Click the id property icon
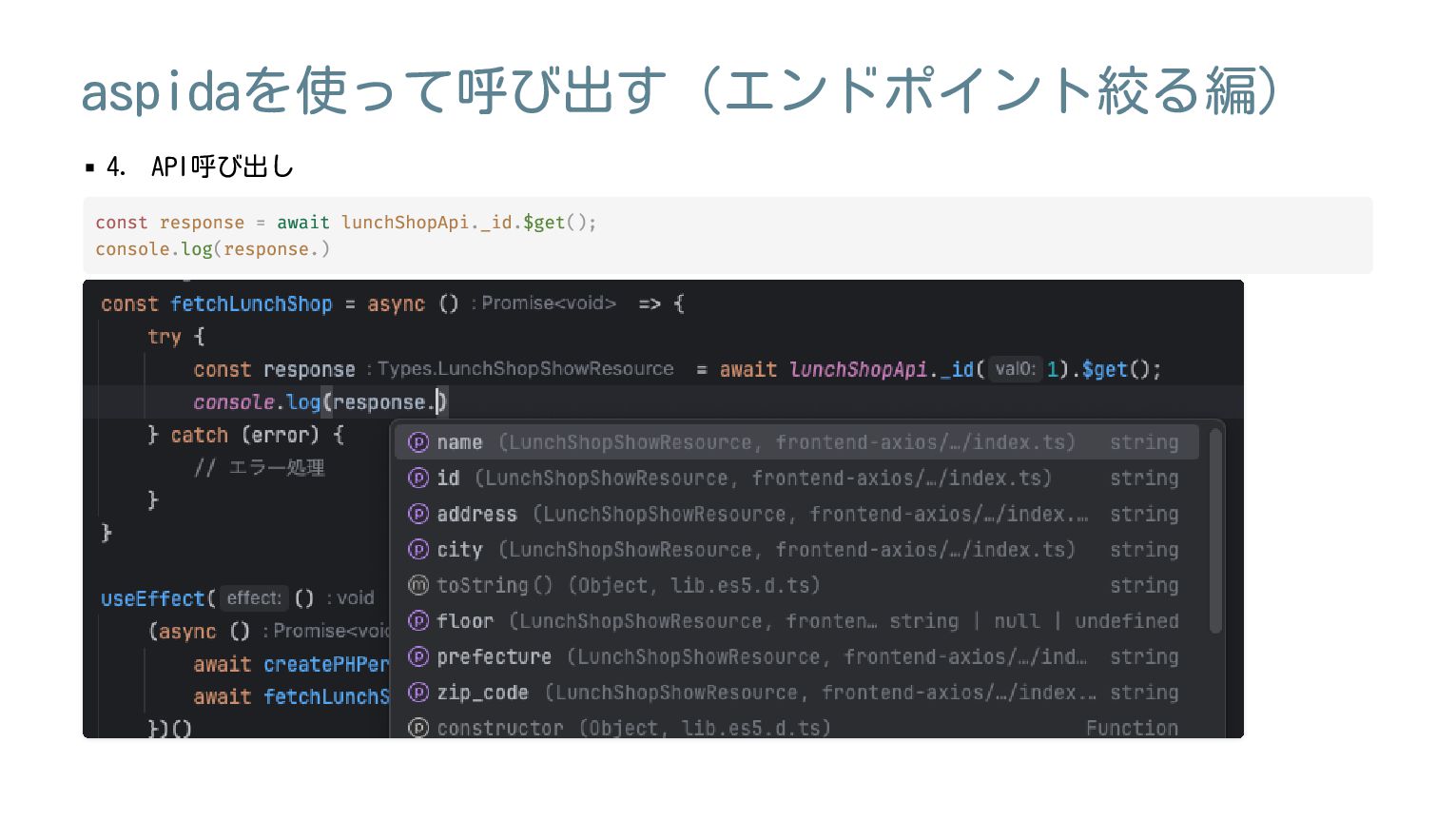The image size is (1456, 821). tap(417, 479)
